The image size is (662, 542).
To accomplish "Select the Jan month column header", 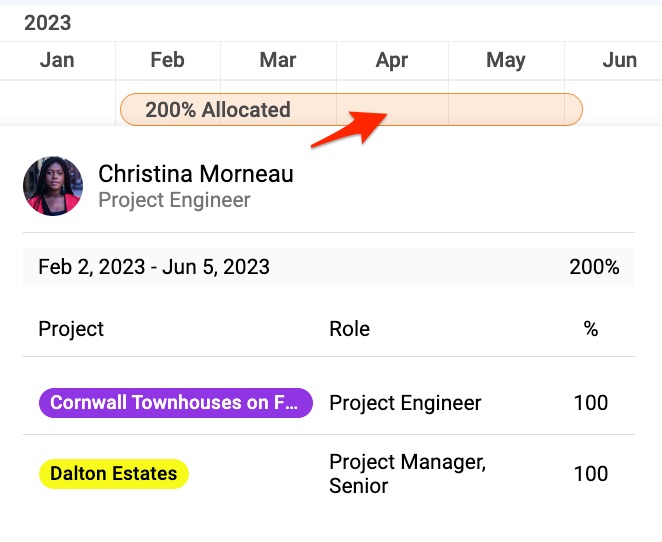I will point(57,60).
